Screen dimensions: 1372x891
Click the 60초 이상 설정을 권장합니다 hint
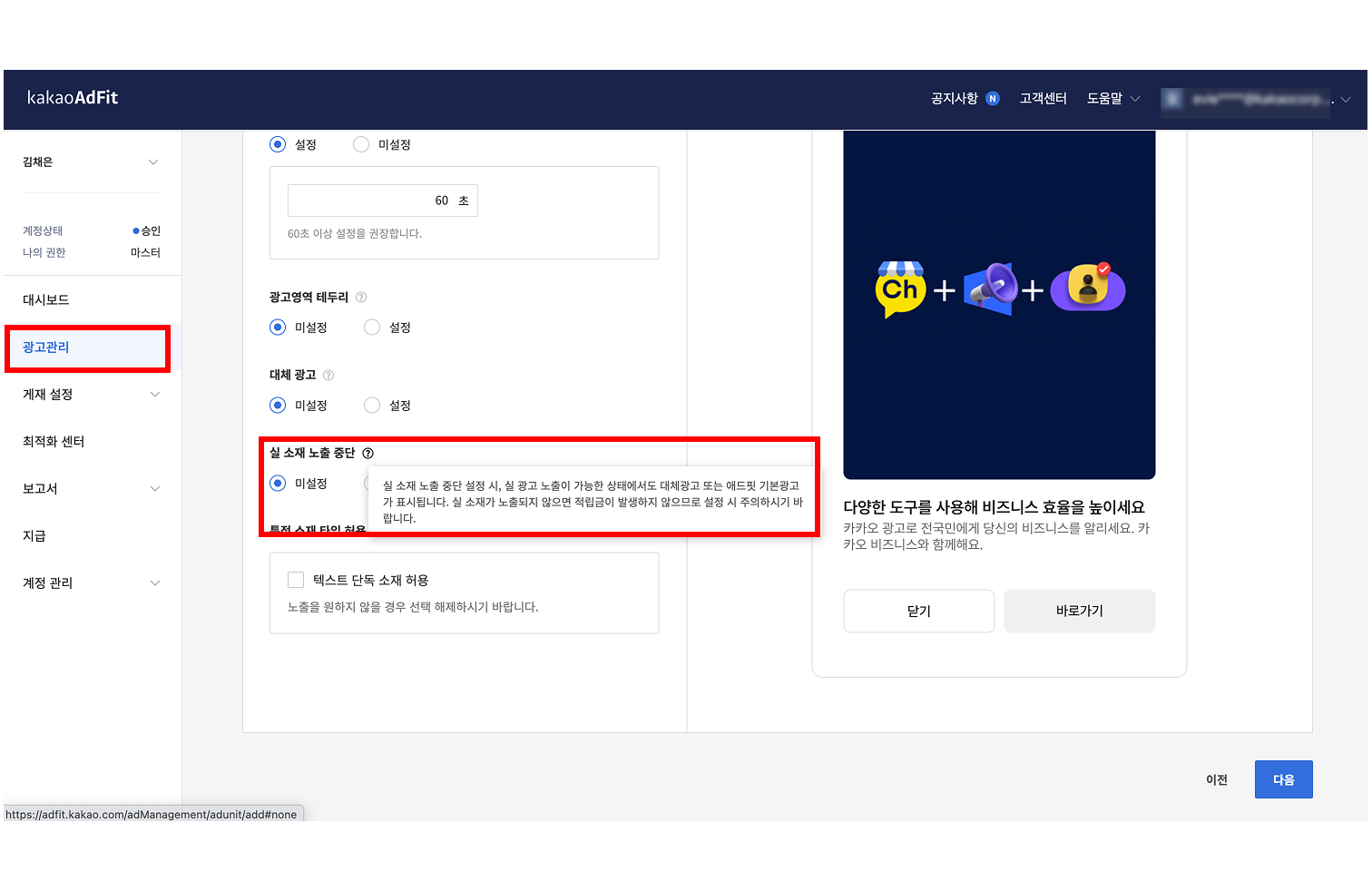pos(355,234)
